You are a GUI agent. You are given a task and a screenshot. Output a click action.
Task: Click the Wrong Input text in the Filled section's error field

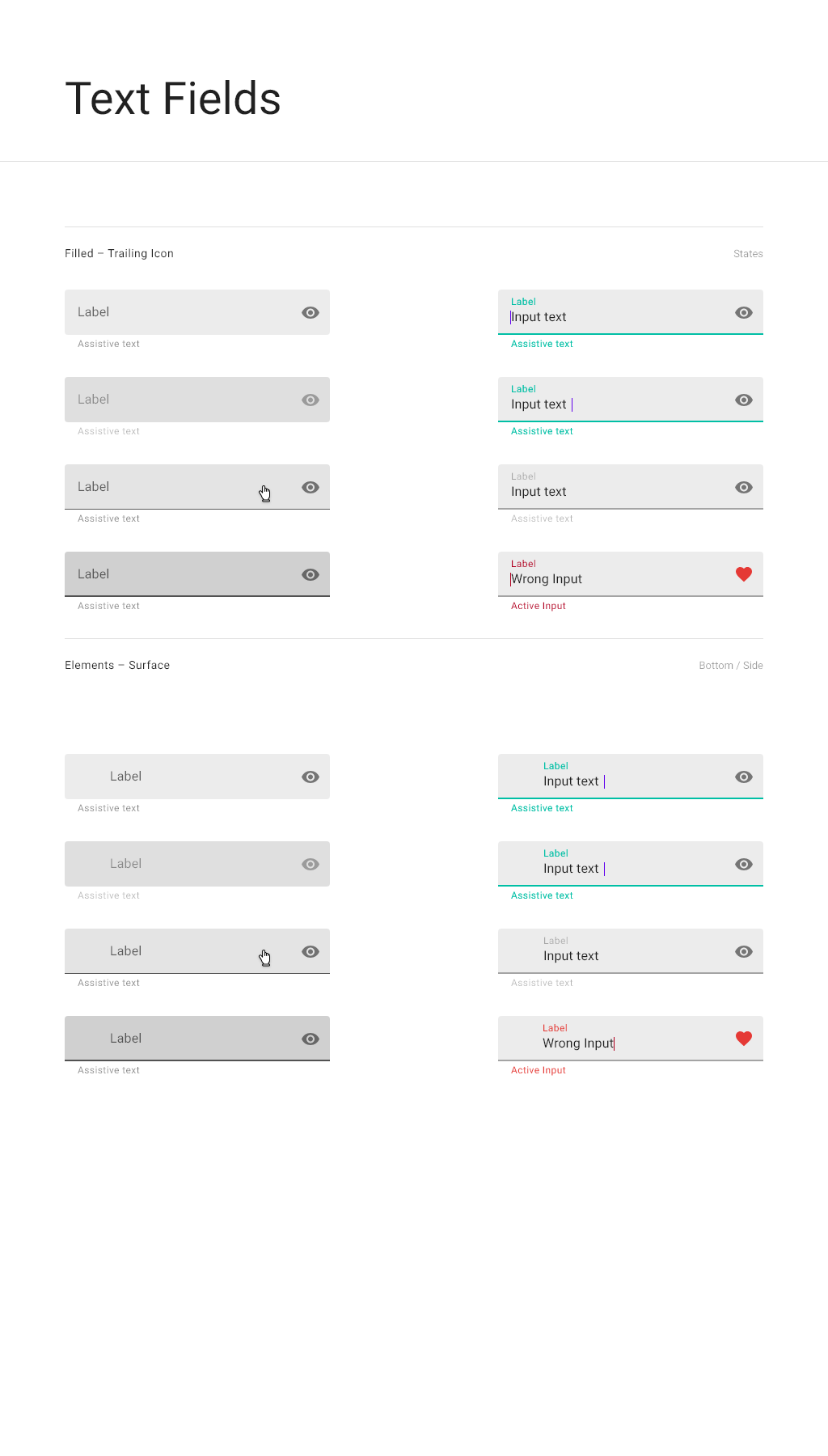pos(547,579)
